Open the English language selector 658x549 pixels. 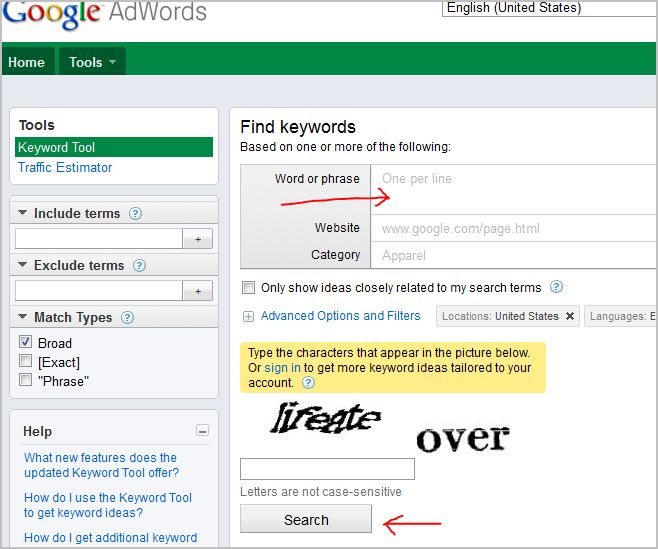coord(548,8)
